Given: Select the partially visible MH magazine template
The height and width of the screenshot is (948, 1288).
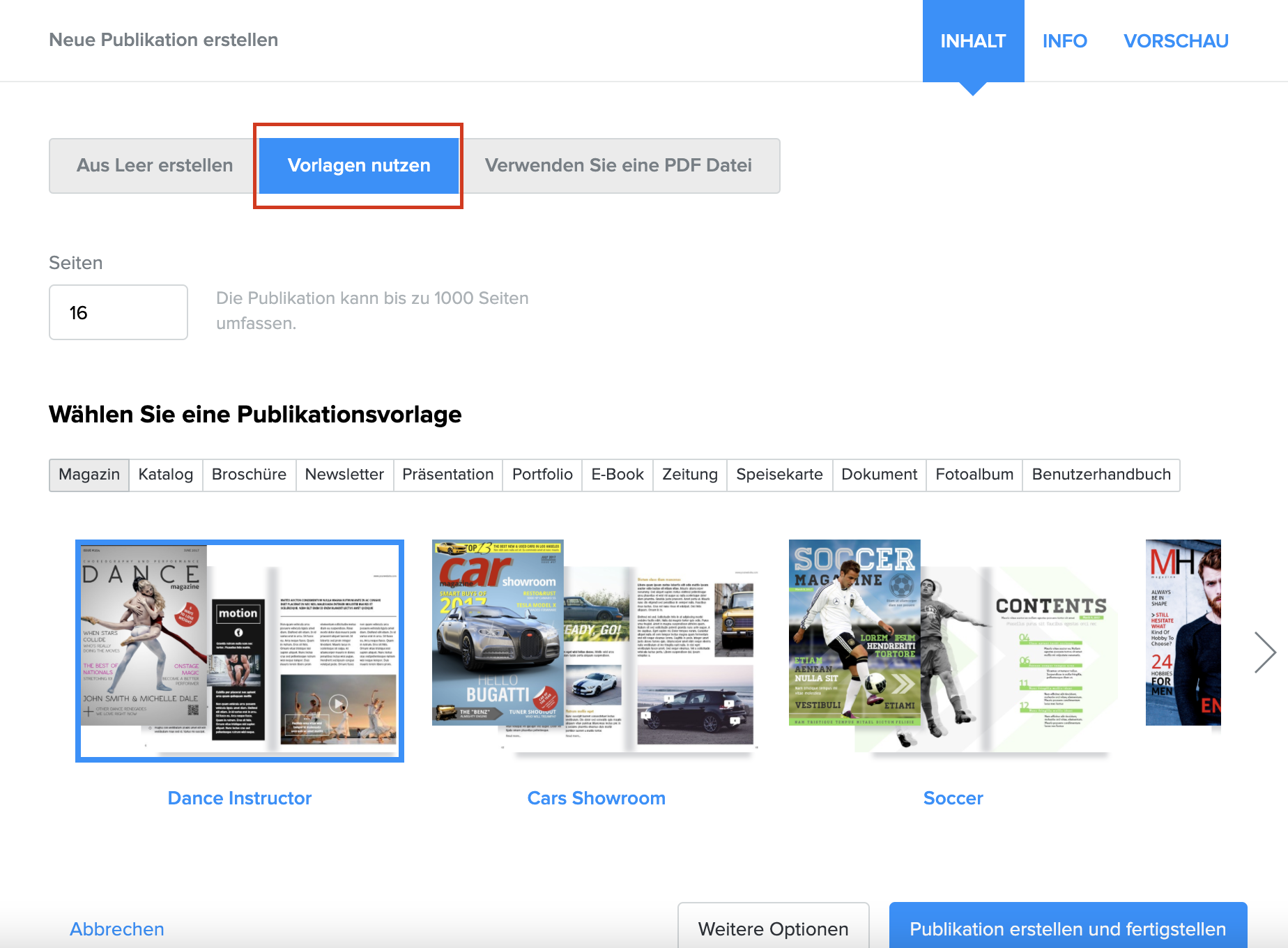Looking at the screenshot, I should [x=1183, y=633].
